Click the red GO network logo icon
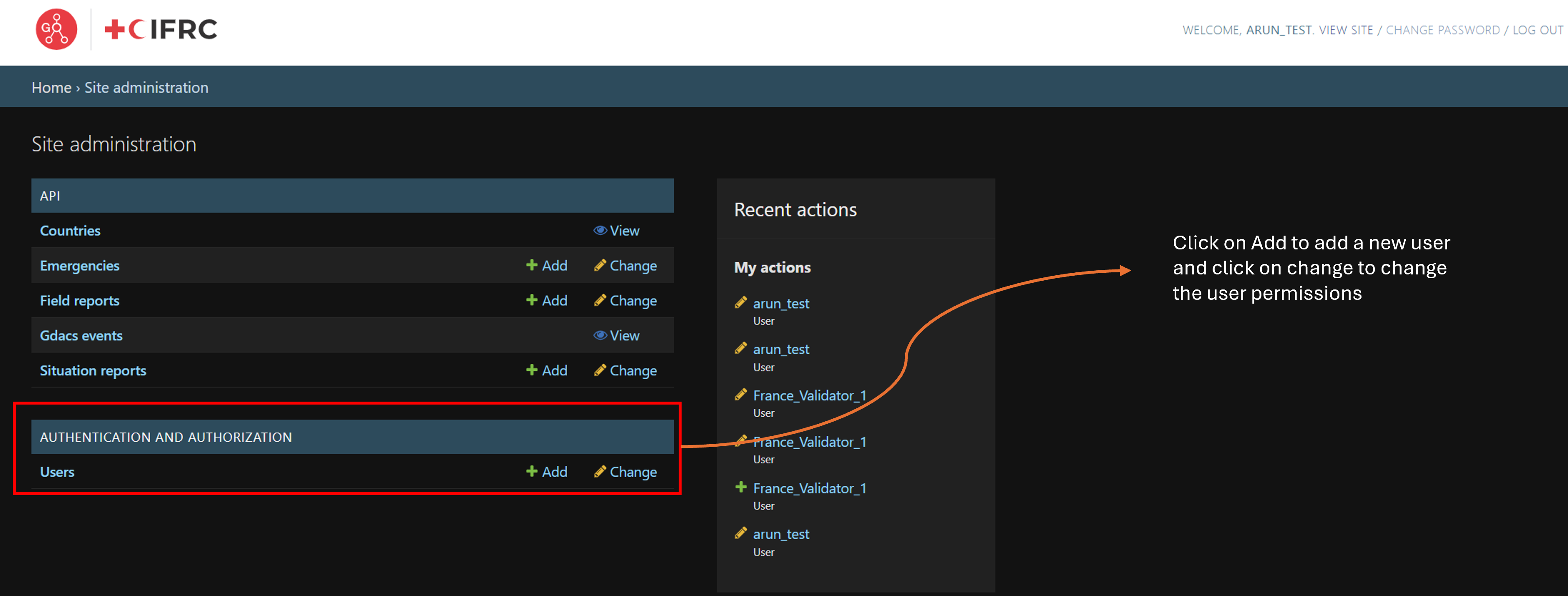Viewport: 1568px width, 596px height. click(56, 29)
